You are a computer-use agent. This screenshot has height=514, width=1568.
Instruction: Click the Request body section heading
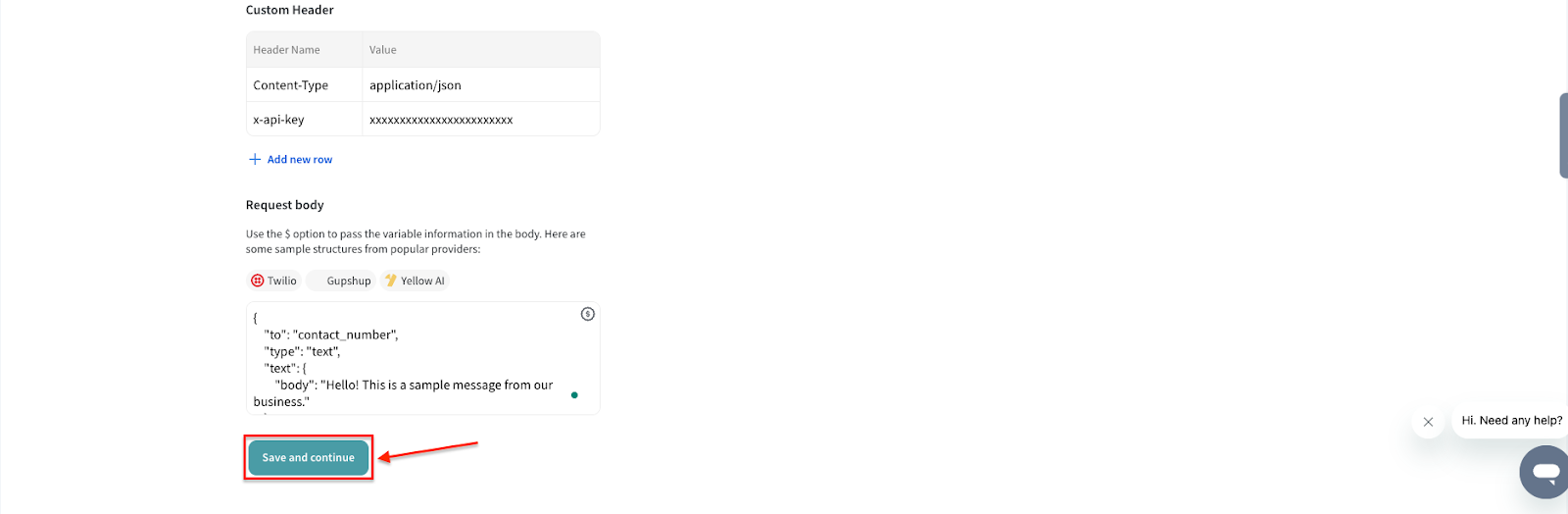click(x=284, y=205)
